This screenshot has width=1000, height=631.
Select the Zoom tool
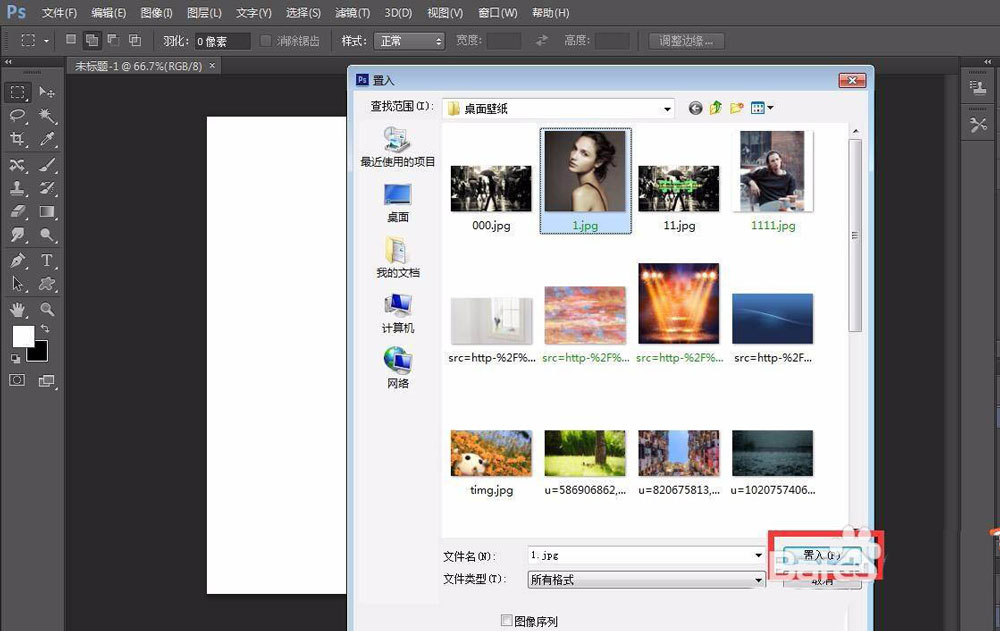click(47, 310)
